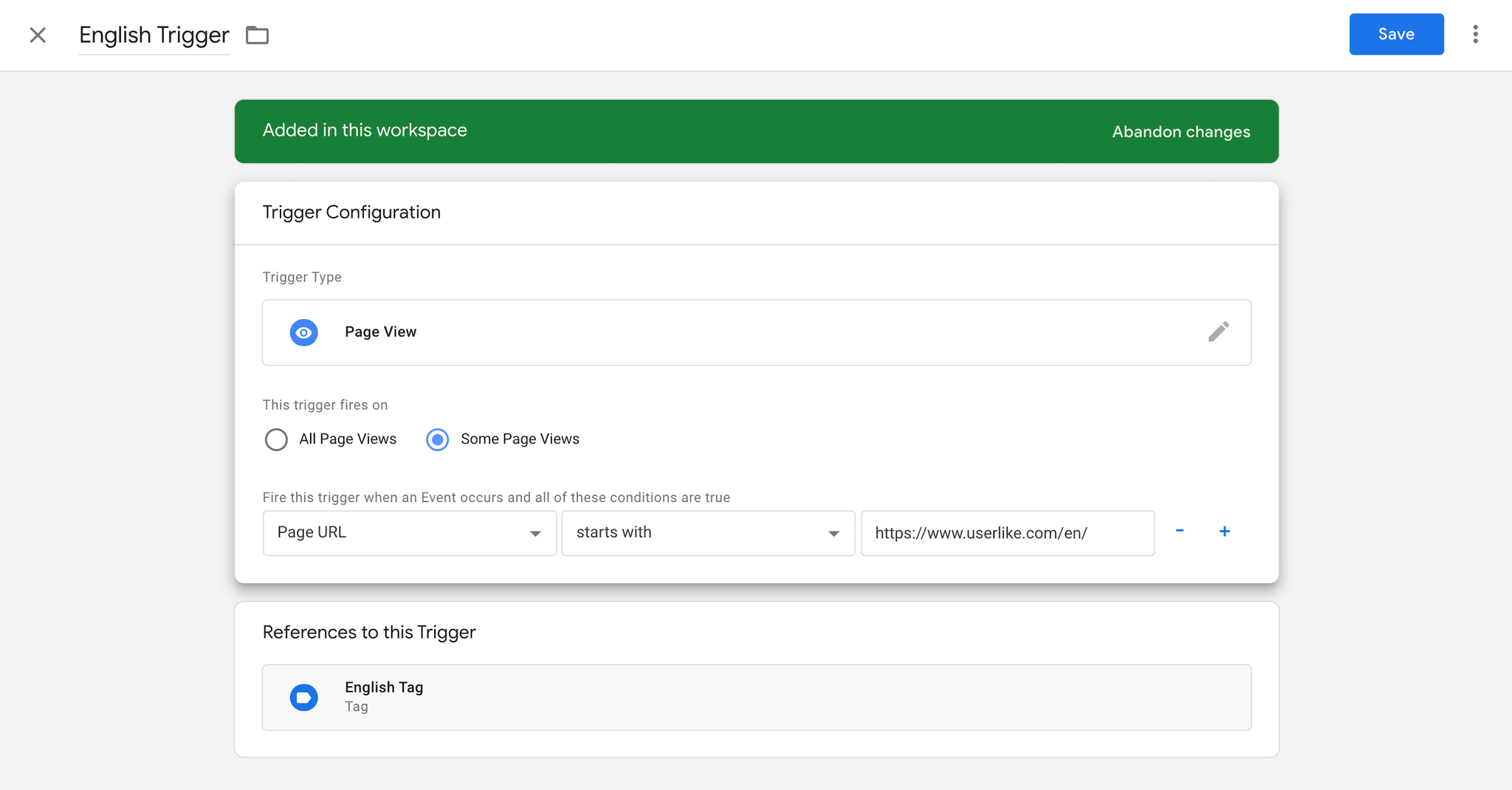Image resolution: width=1512 pixels, height=790 pixels.
Task: Click the green 'Added in this workspace' banner
Action: [x=757, y=131]
